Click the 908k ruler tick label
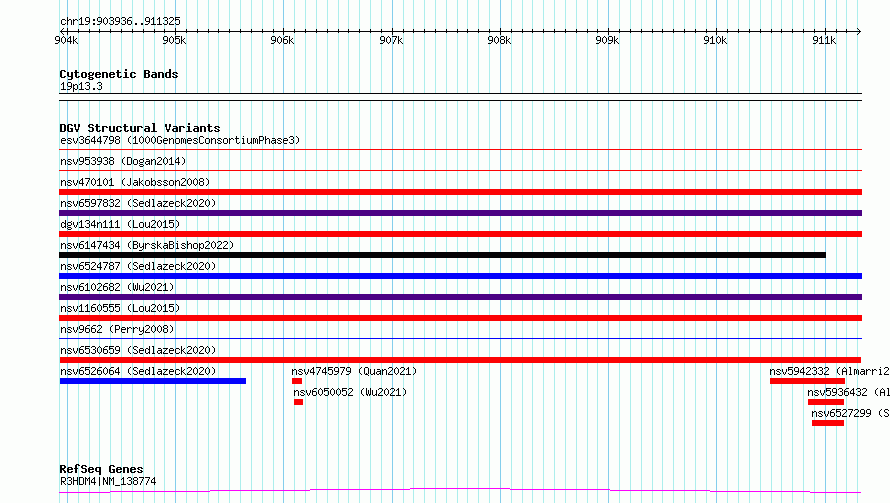Viewport: 890px width, 503px height. pyautogui.click(x=499, y=40)
